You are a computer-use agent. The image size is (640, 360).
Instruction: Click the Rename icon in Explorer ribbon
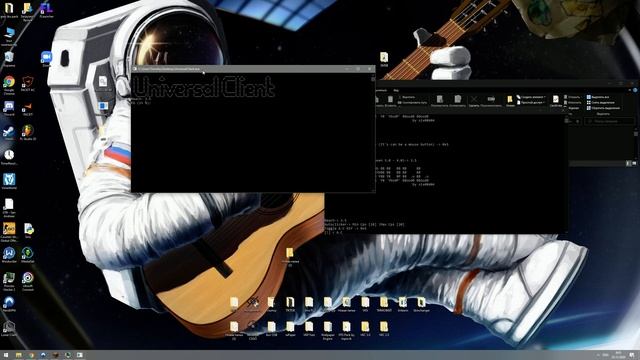(x=491, y=99)
